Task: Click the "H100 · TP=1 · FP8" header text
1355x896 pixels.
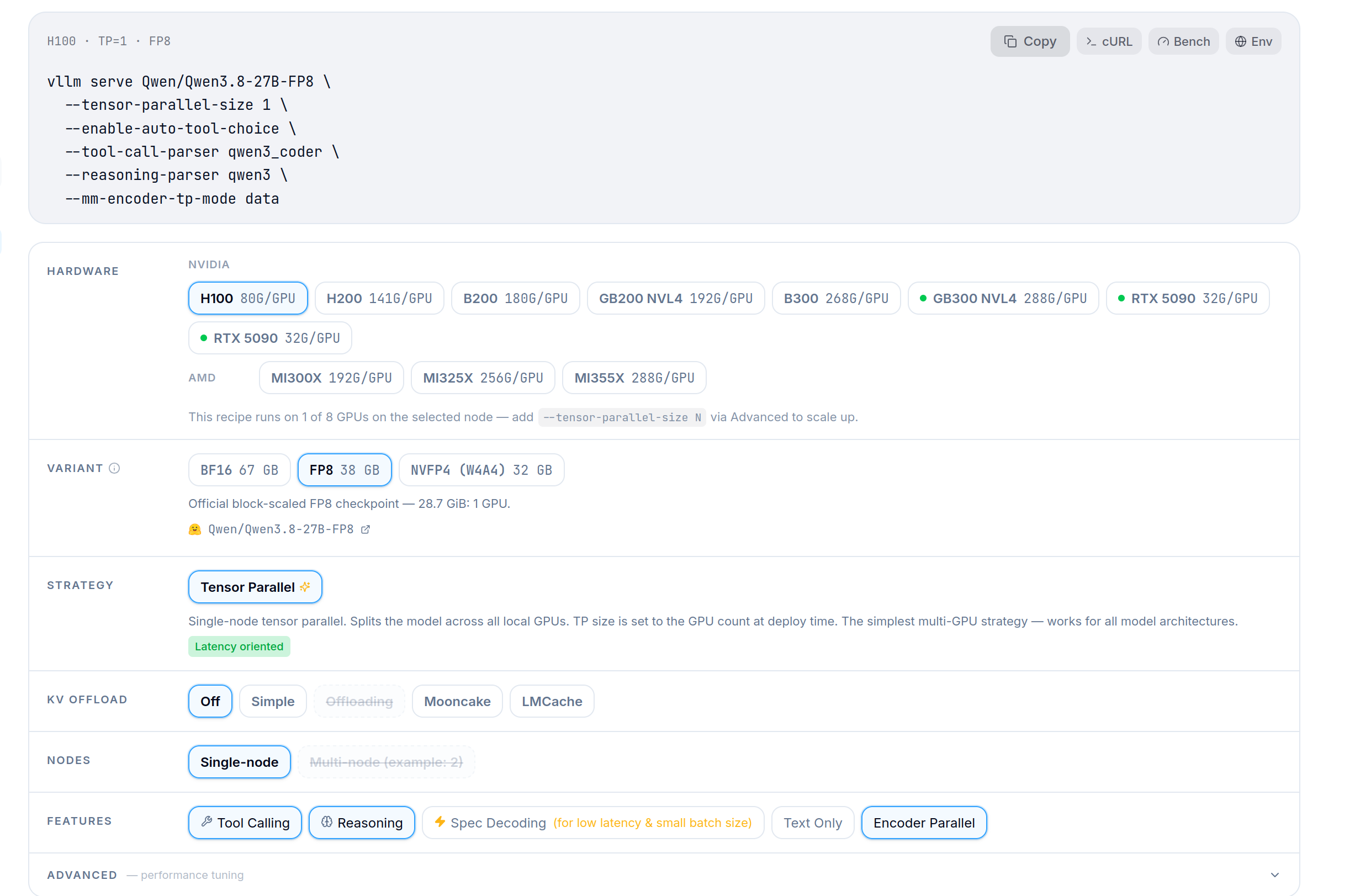Action: click(x=109, y=41)
